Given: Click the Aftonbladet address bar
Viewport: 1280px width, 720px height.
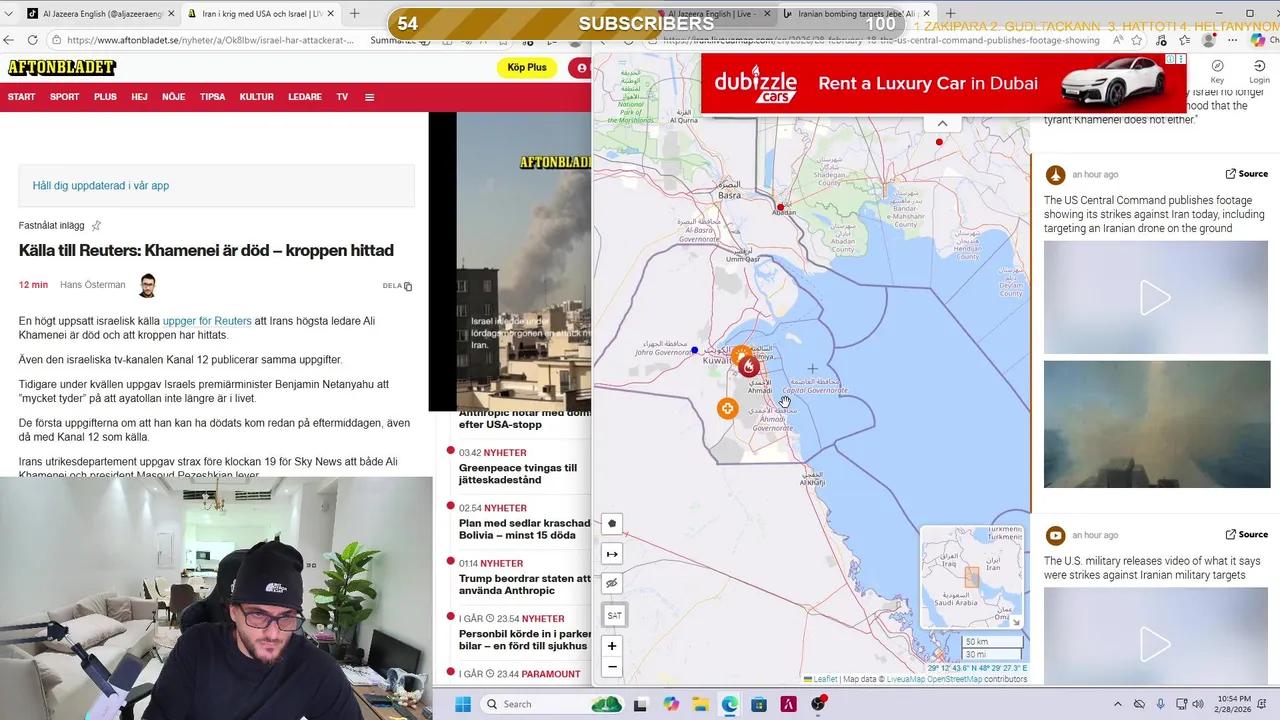Looking at the screenshot, I should pyautogui.click(x=212, y=40).
